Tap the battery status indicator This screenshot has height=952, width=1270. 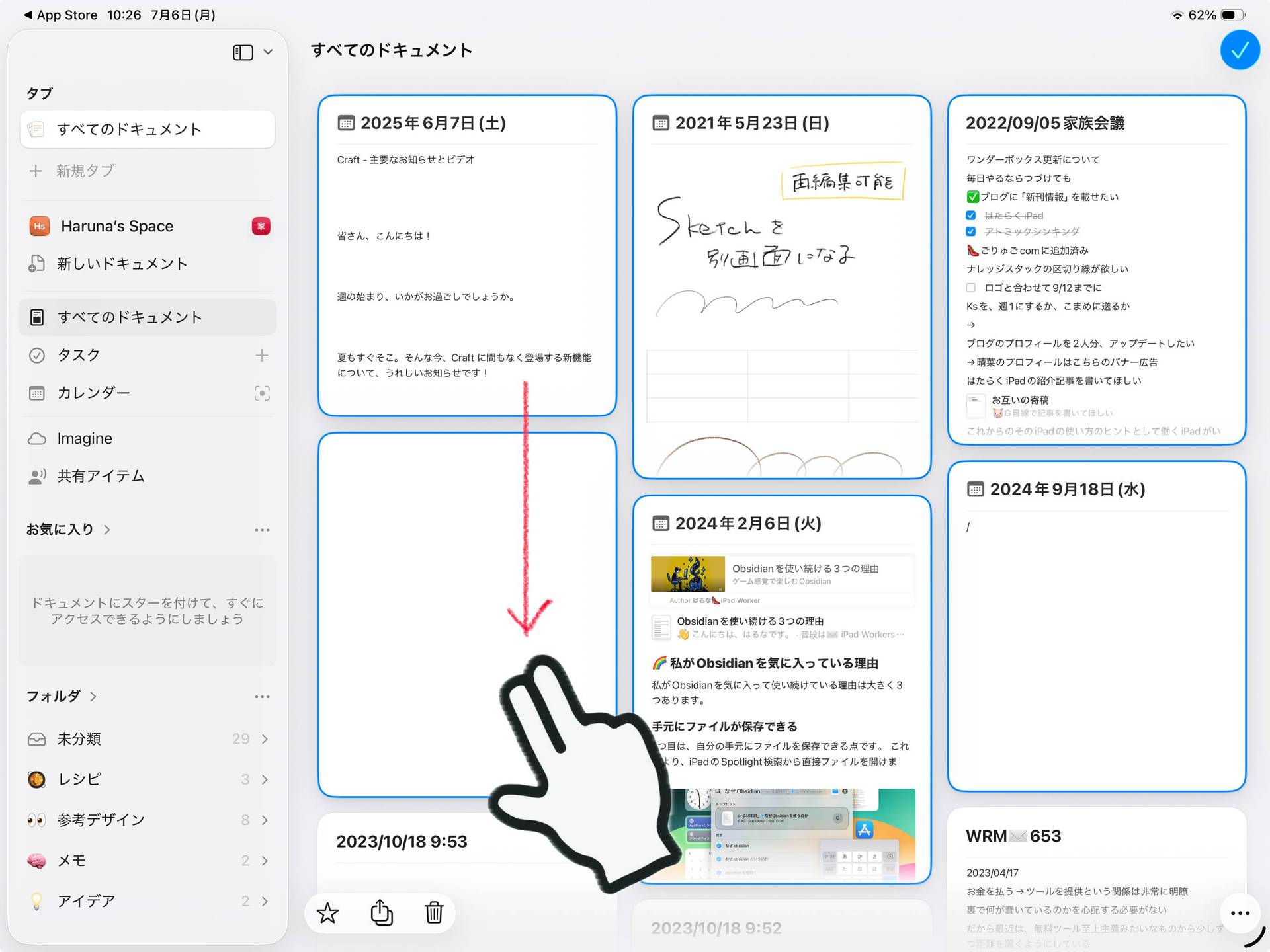[1233, 15]
